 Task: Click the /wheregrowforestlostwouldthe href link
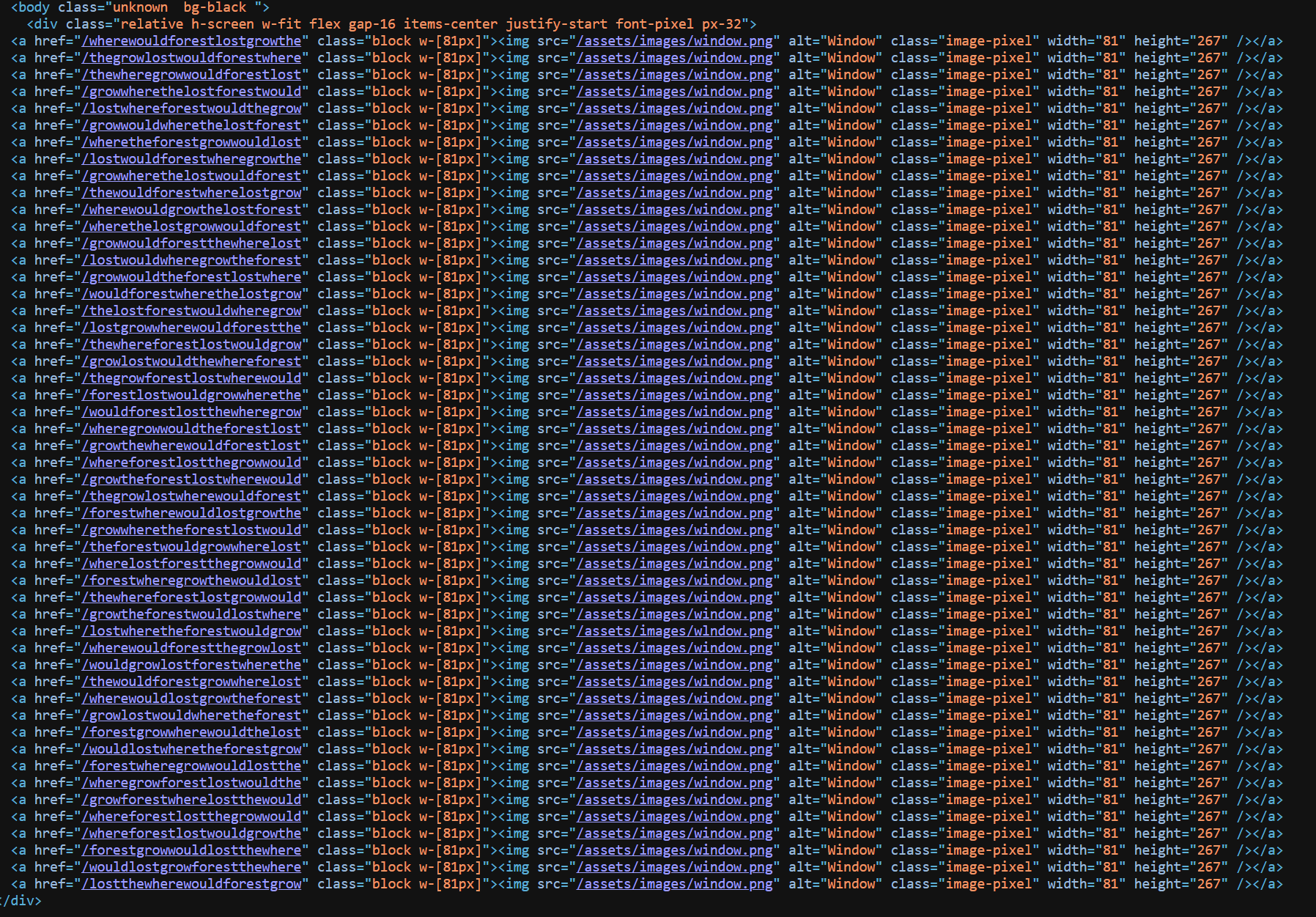191,783
